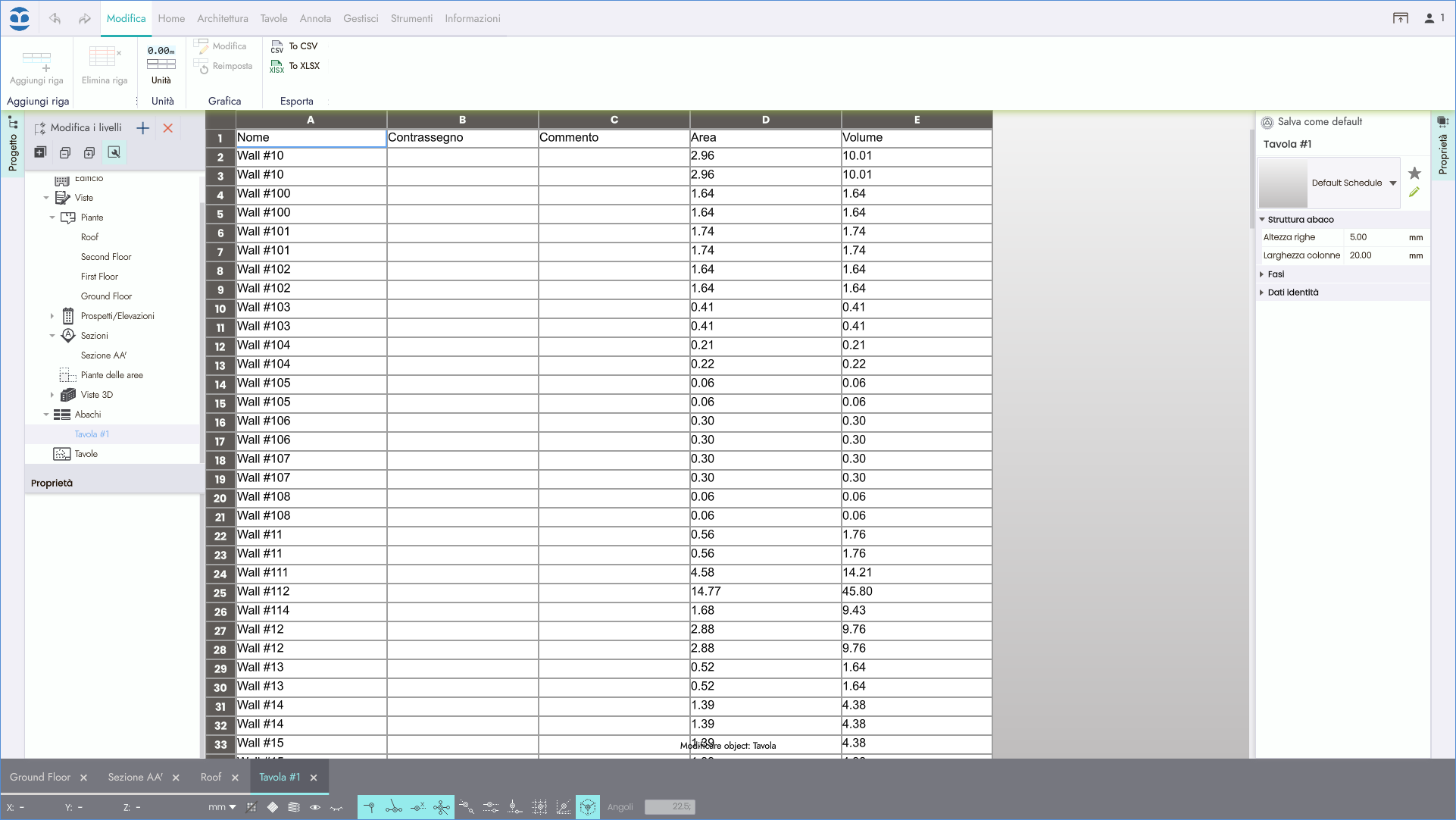Click the Unità units icon
Viewport: 1456px width, 820px height.
(161, 58)
